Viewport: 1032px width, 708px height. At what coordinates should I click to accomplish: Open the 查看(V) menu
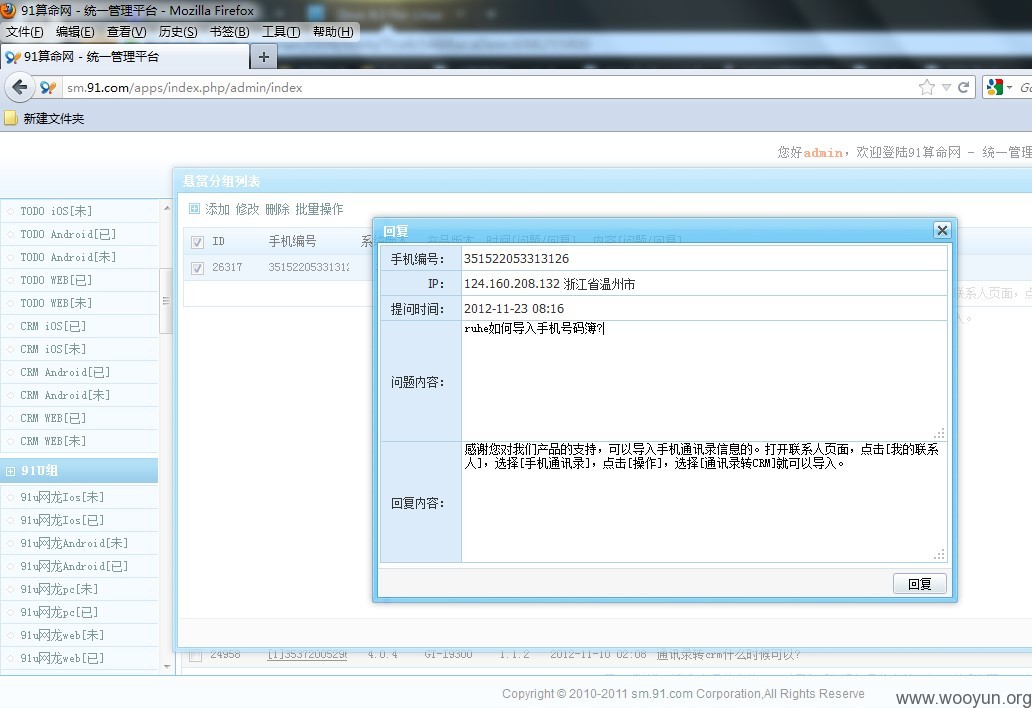click(126, 32)
